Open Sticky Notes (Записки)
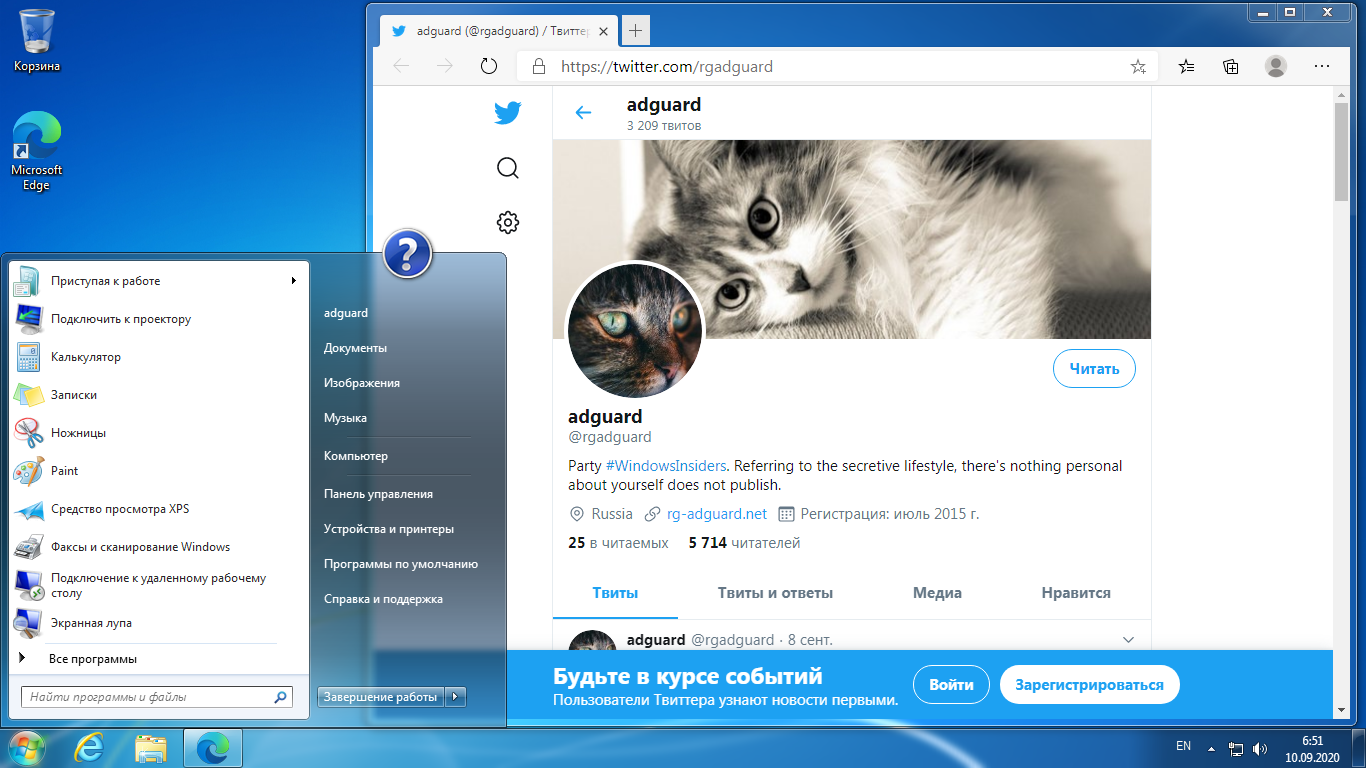This screenshot has width=1366, height=768. (160, 395)
